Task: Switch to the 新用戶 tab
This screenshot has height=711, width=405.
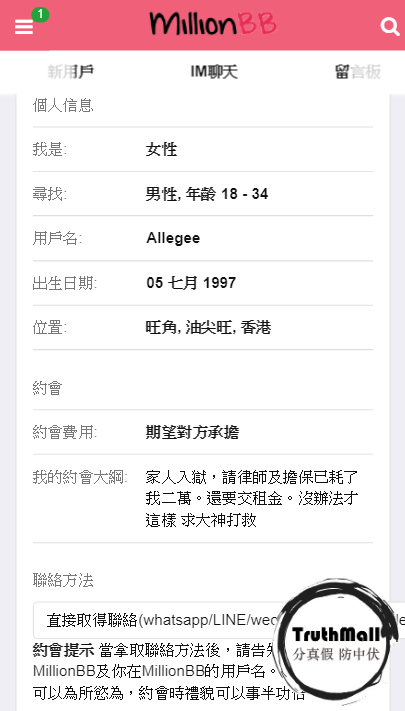Action: click(x=70, y=72)
